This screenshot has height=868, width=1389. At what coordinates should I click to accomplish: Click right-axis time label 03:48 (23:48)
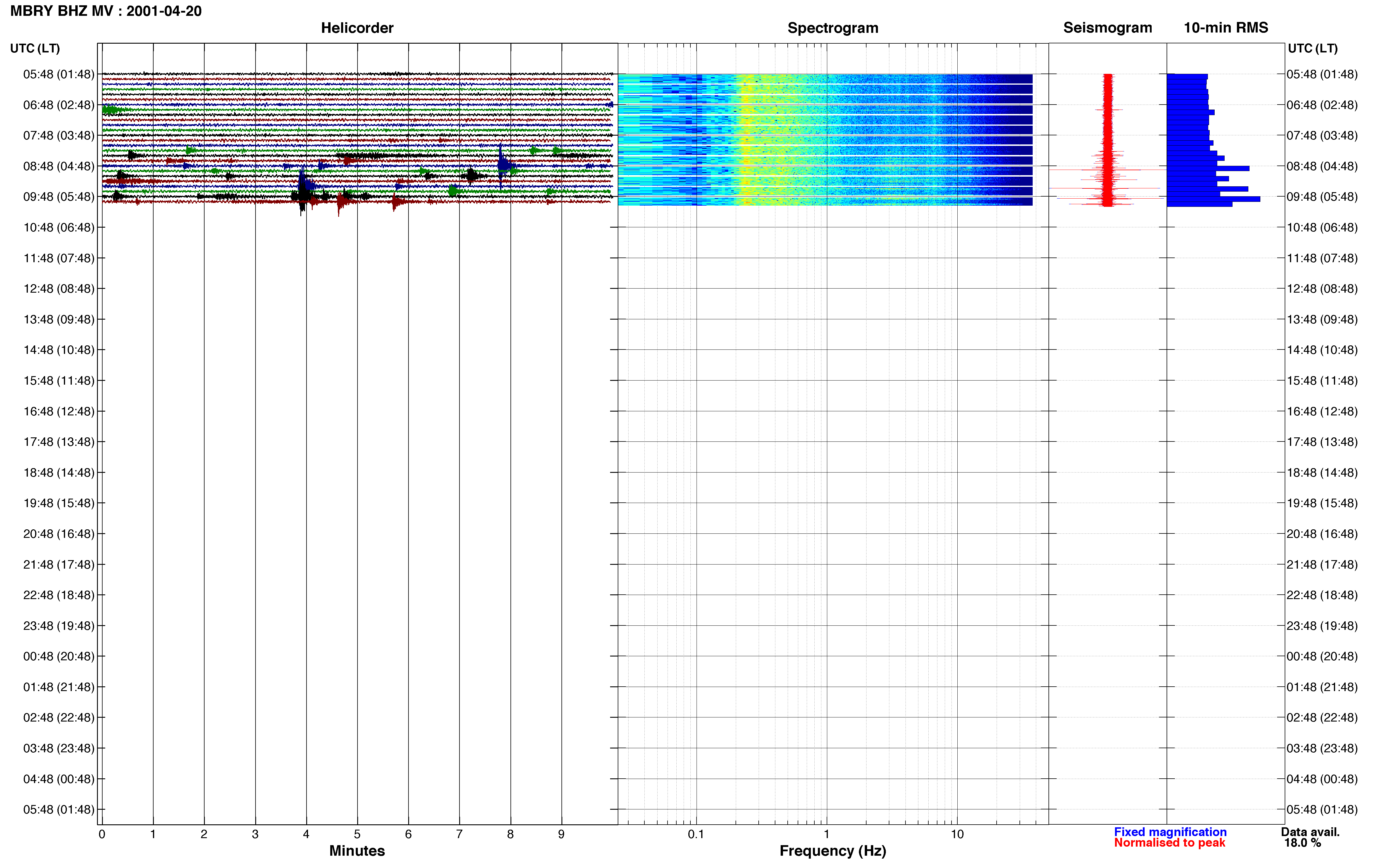1322,748
